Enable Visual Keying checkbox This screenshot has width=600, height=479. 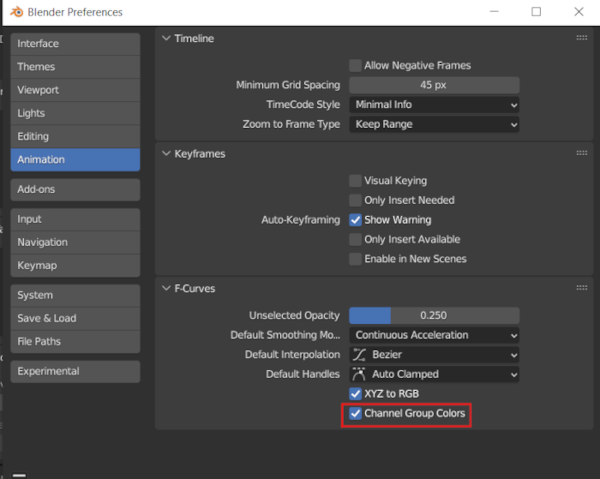coord(355,181)
